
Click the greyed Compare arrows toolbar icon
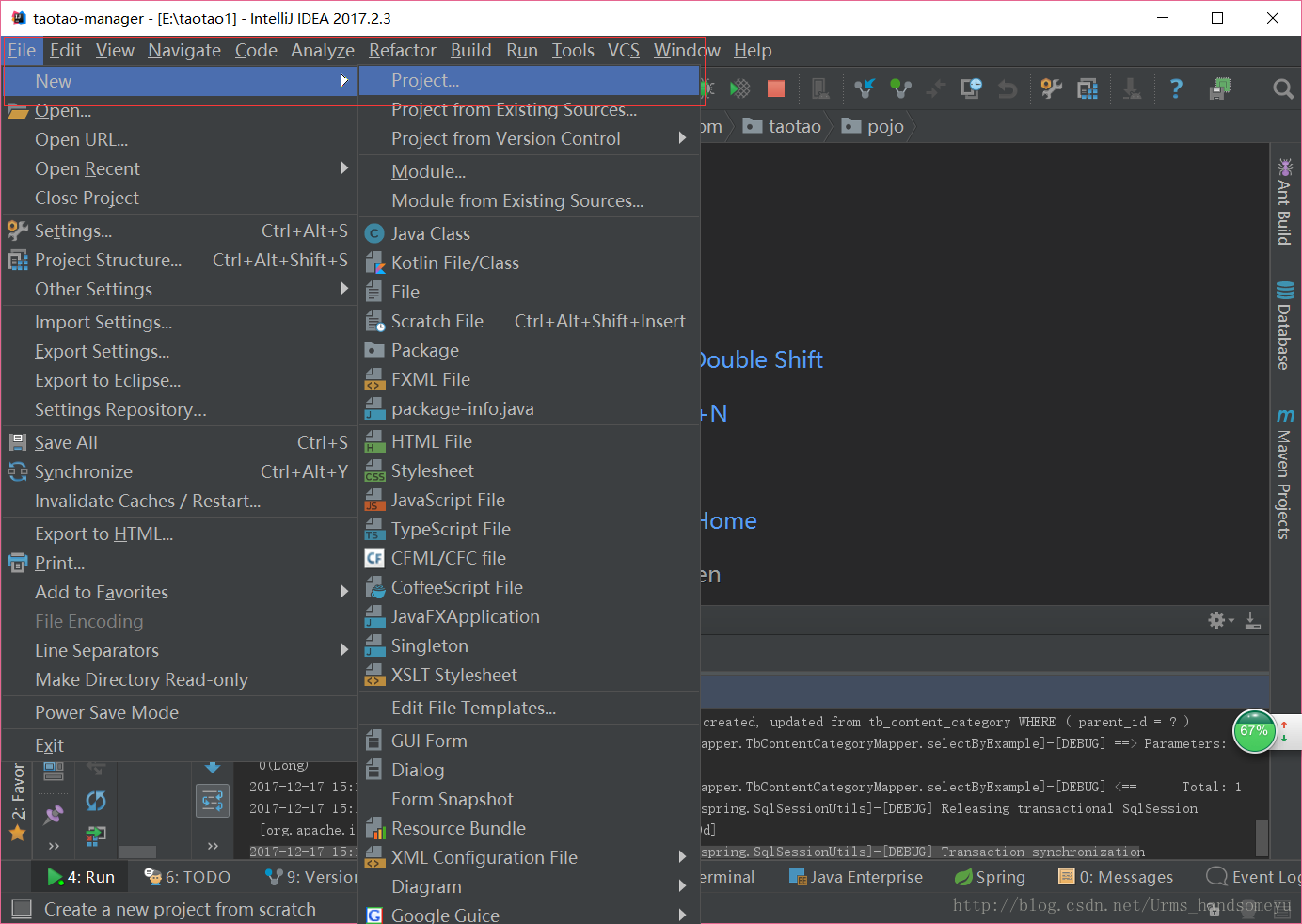pyautogui.click(x=936, y=88)
